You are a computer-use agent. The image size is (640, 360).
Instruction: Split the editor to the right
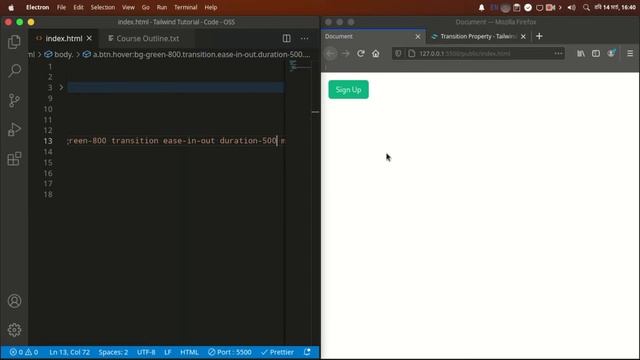point(287,38)
